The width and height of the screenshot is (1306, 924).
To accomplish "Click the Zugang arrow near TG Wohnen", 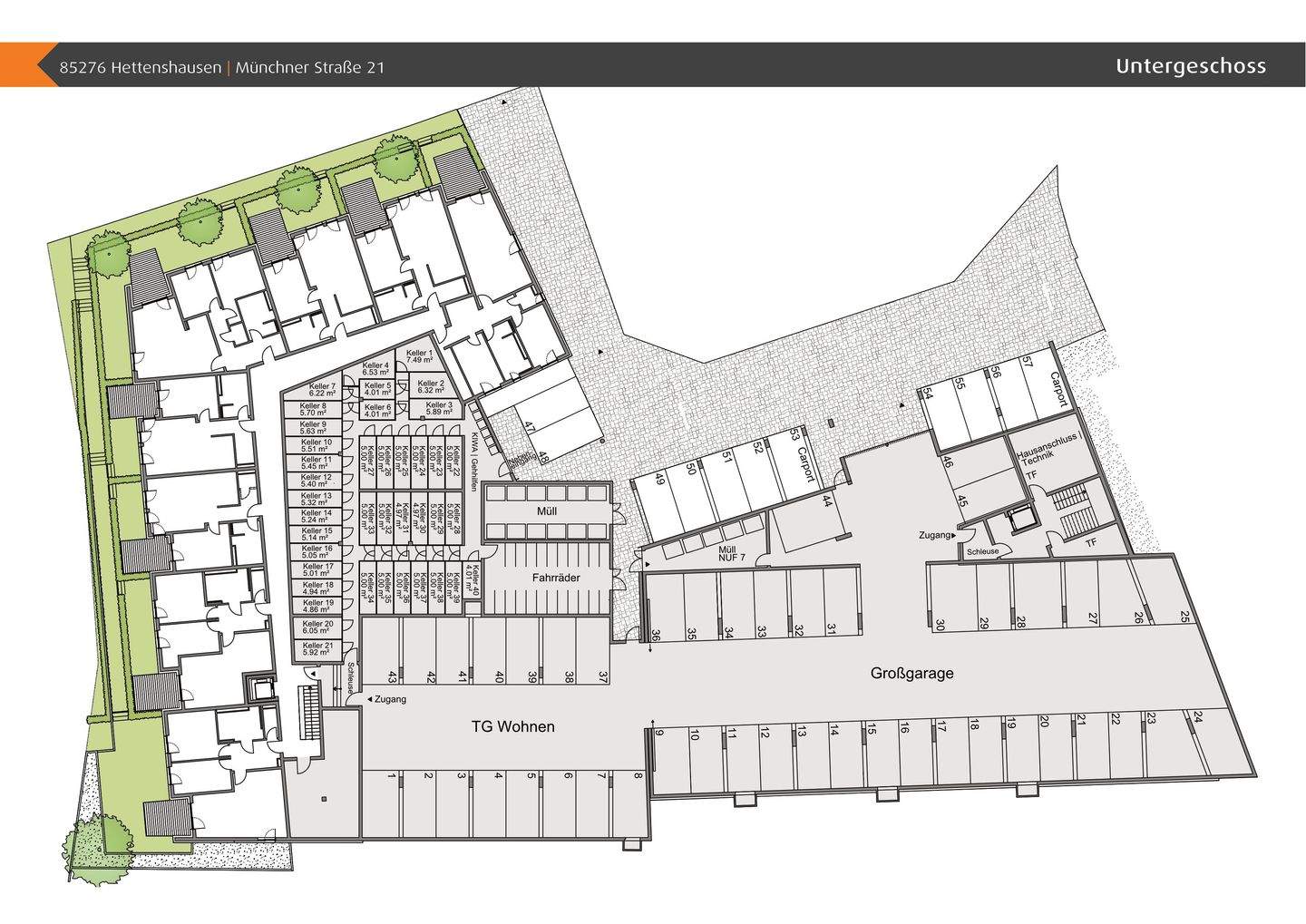I will tap(370, 699).
